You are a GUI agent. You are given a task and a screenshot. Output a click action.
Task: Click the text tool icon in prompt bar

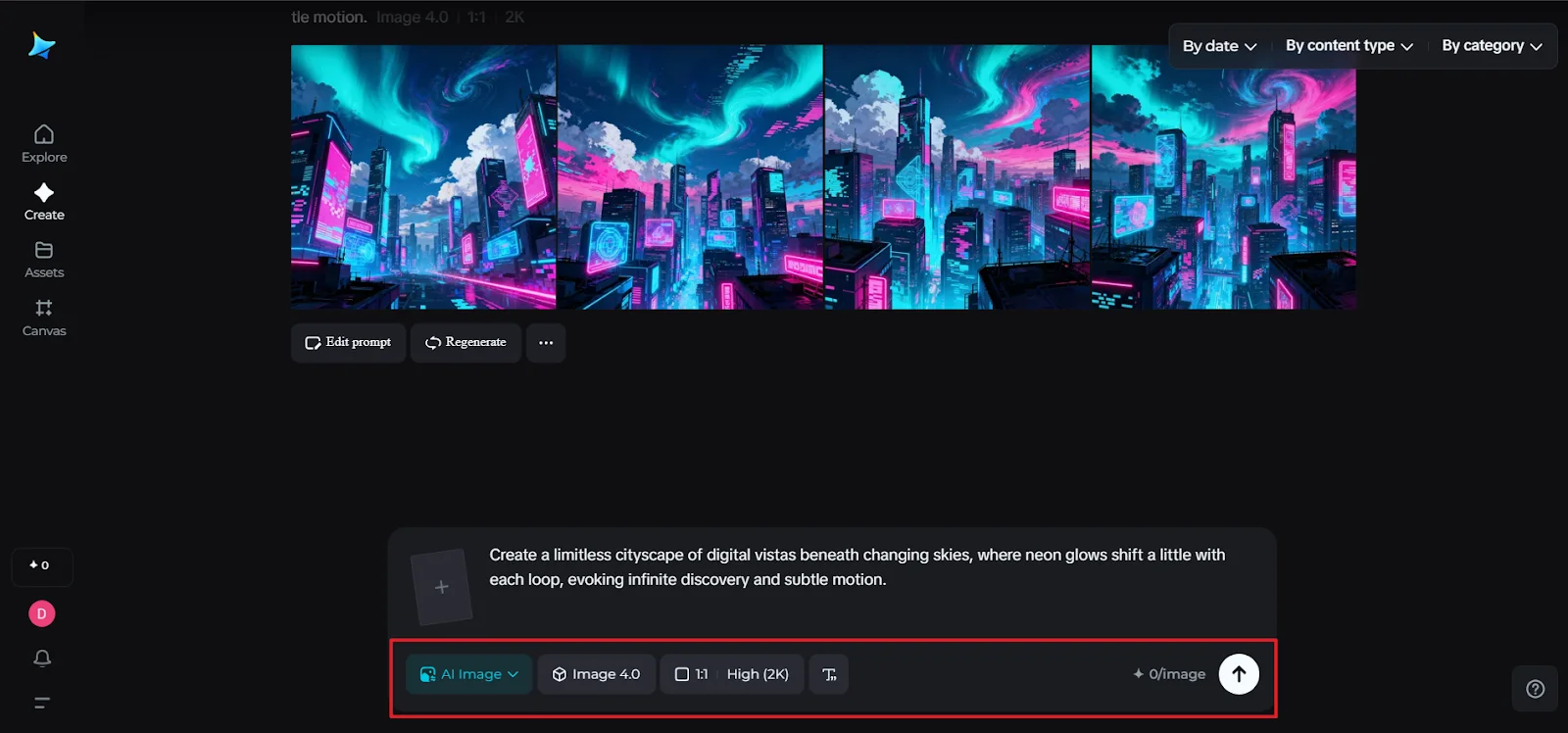click(829, 674)
